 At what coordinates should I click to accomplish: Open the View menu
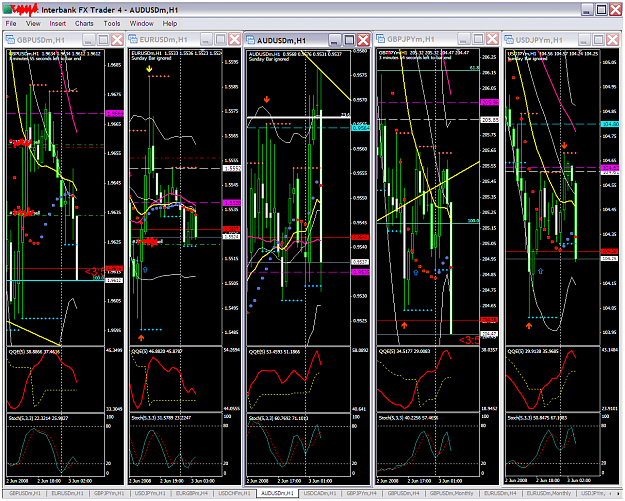(x=33, y=24)
